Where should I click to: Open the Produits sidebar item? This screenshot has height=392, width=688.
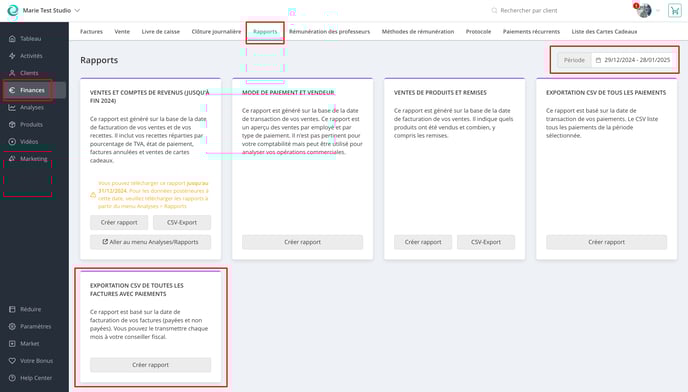(31, 124)
